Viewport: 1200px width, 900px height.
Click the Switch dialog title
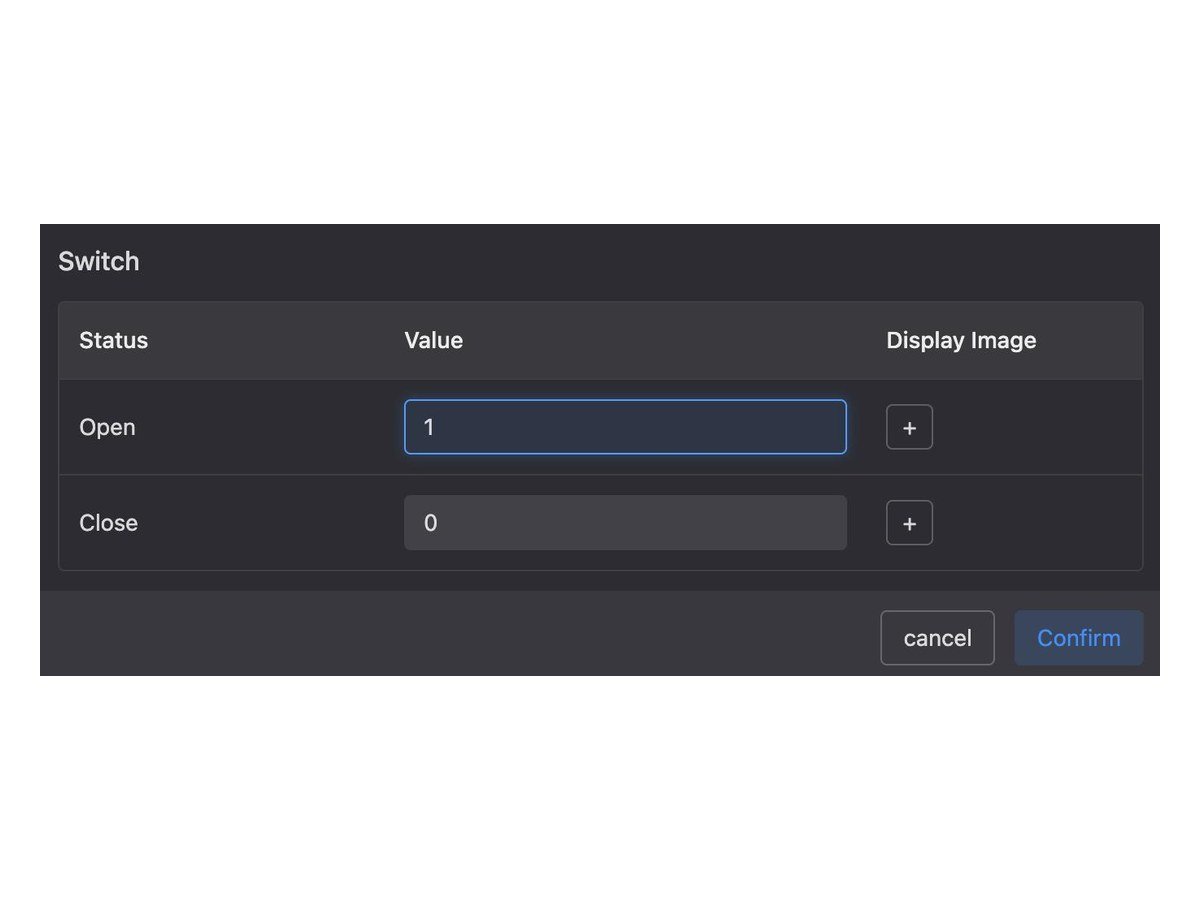[99, 261]
